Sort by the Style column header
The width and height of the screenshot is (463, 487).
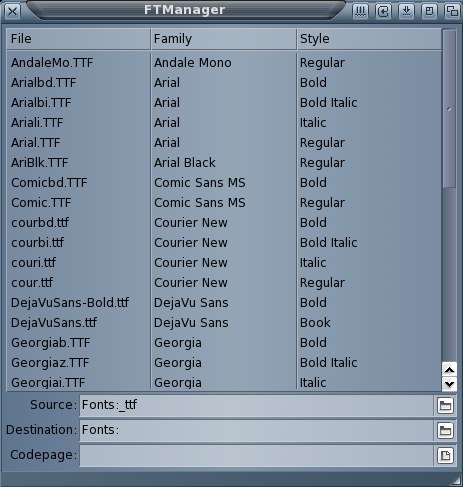pos(369,39)
